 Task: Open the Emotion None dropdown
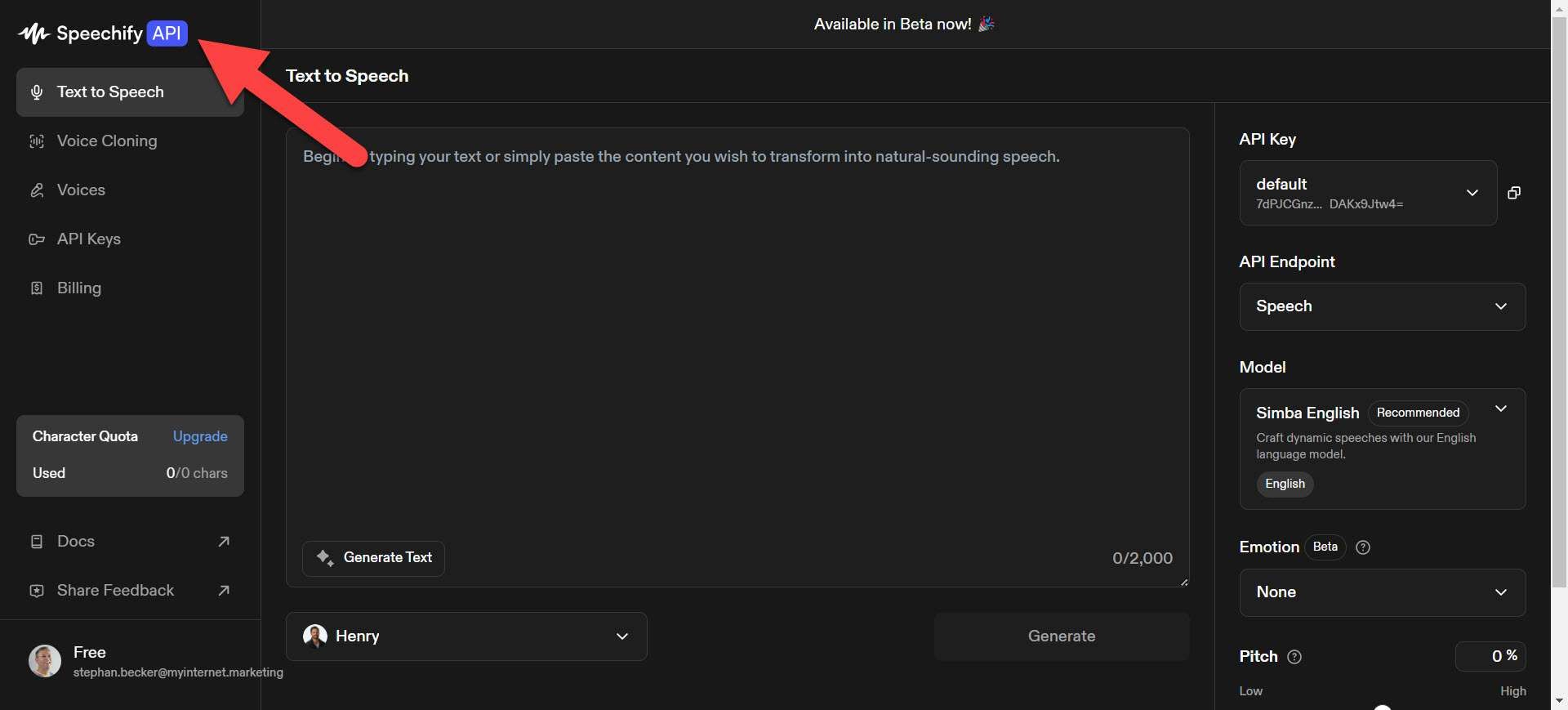click(x=1382, y=592)
